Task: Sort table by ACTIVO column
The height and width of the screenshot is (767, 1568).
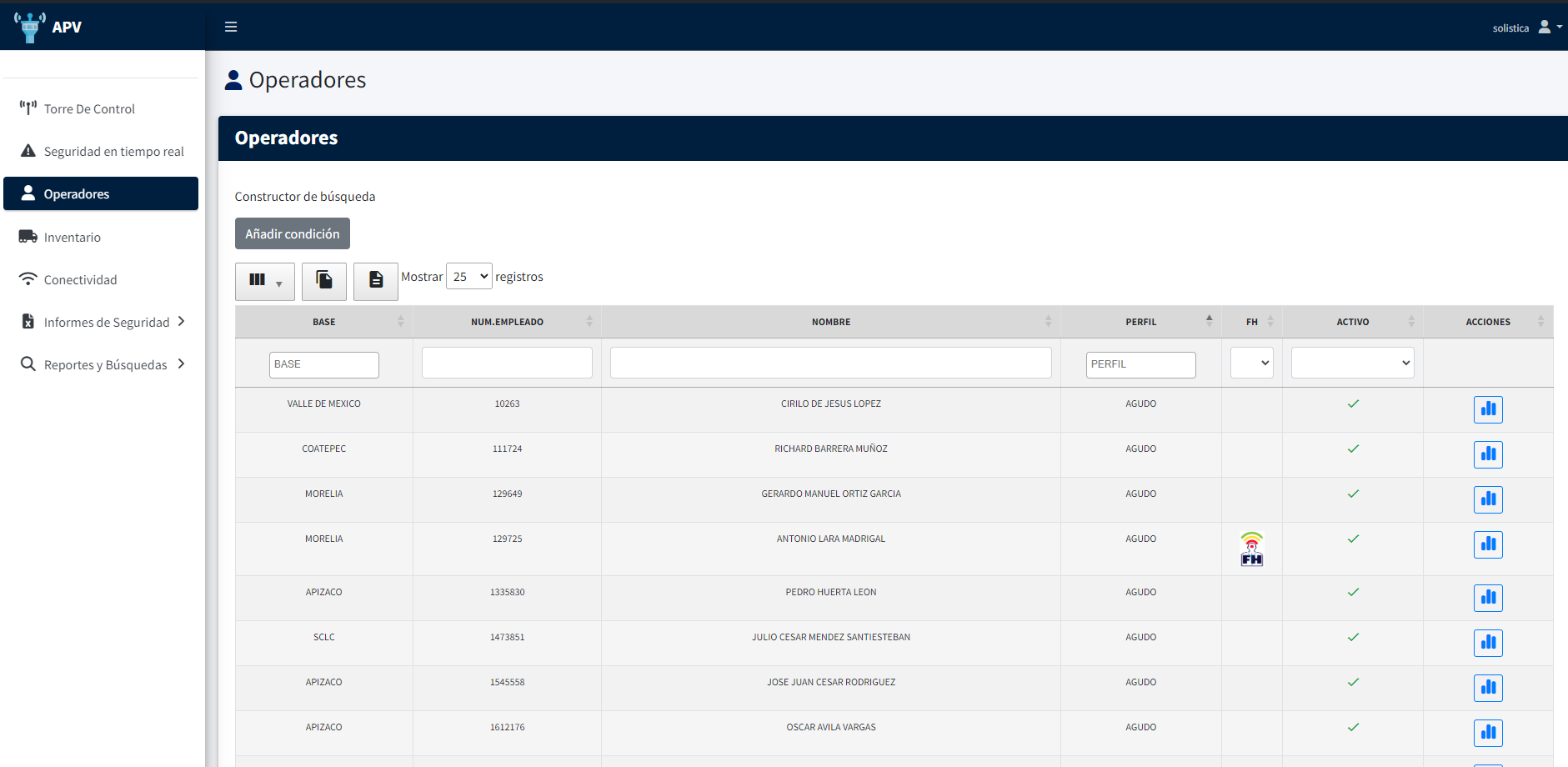Action: [x=1353, y=322]
